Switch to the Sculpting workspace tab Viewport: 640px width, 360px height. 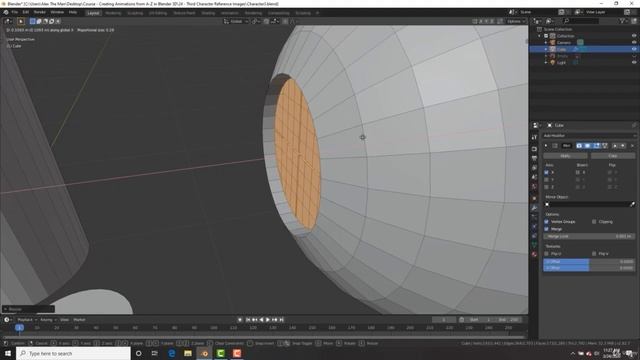(x=135, y=13)
